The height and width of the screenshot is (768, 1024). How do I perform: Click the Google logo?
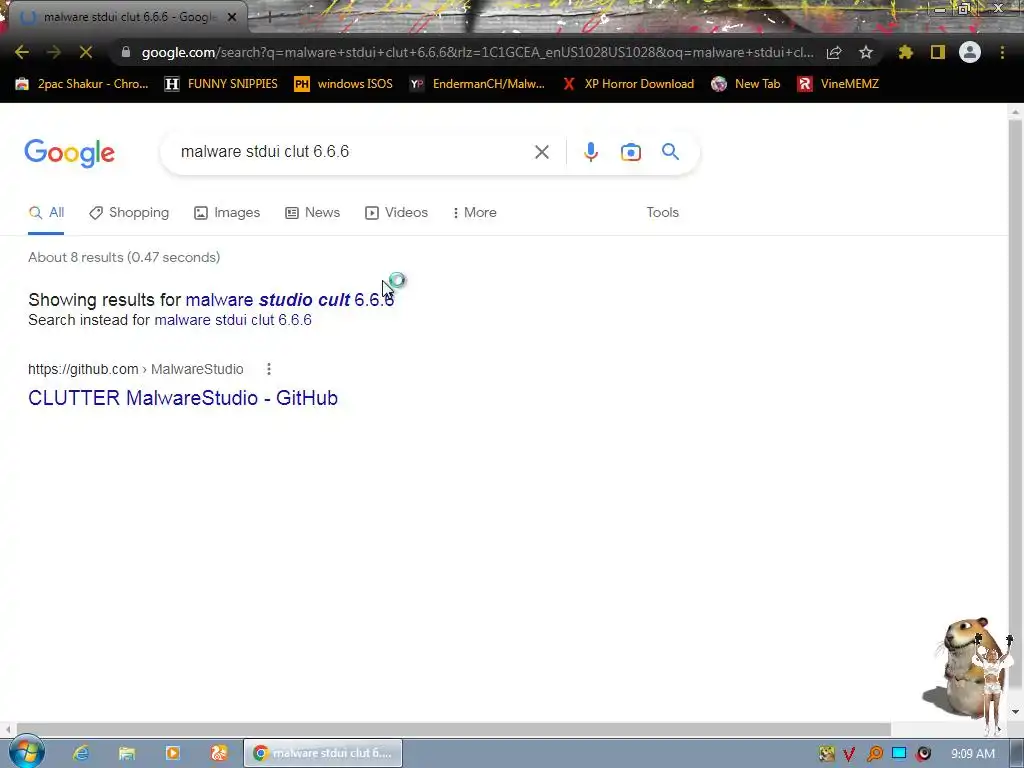pos(70,153)
